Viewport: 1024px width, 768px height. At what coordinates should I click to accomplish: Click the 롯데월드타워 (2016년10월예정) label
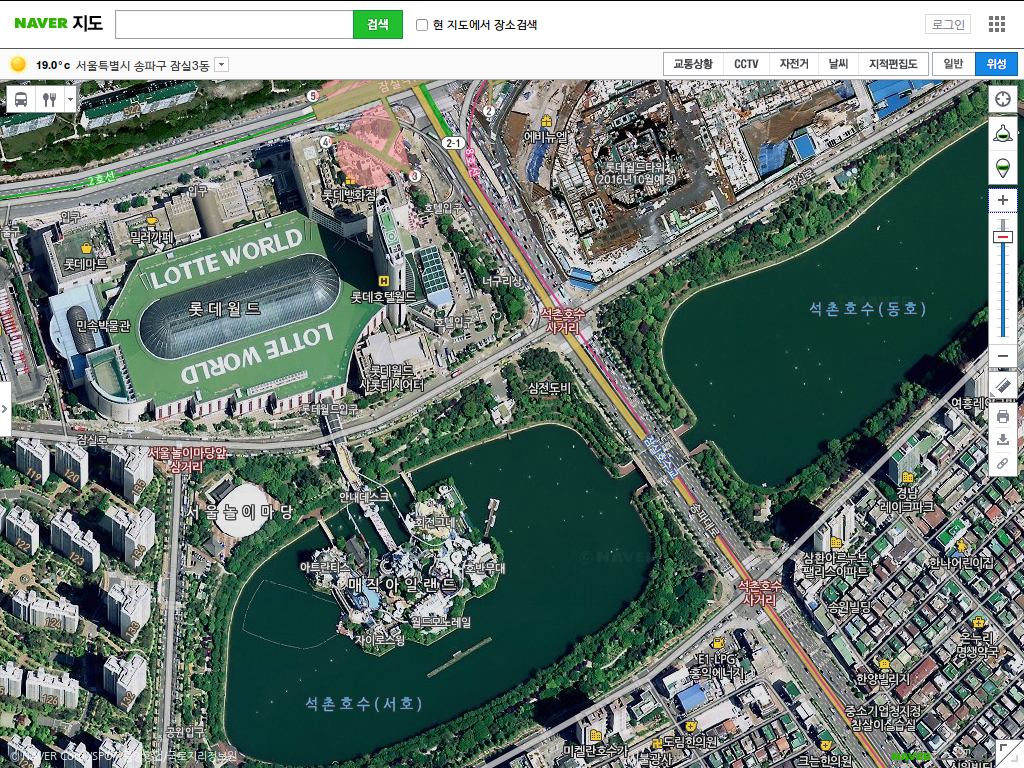pos(634,172)
